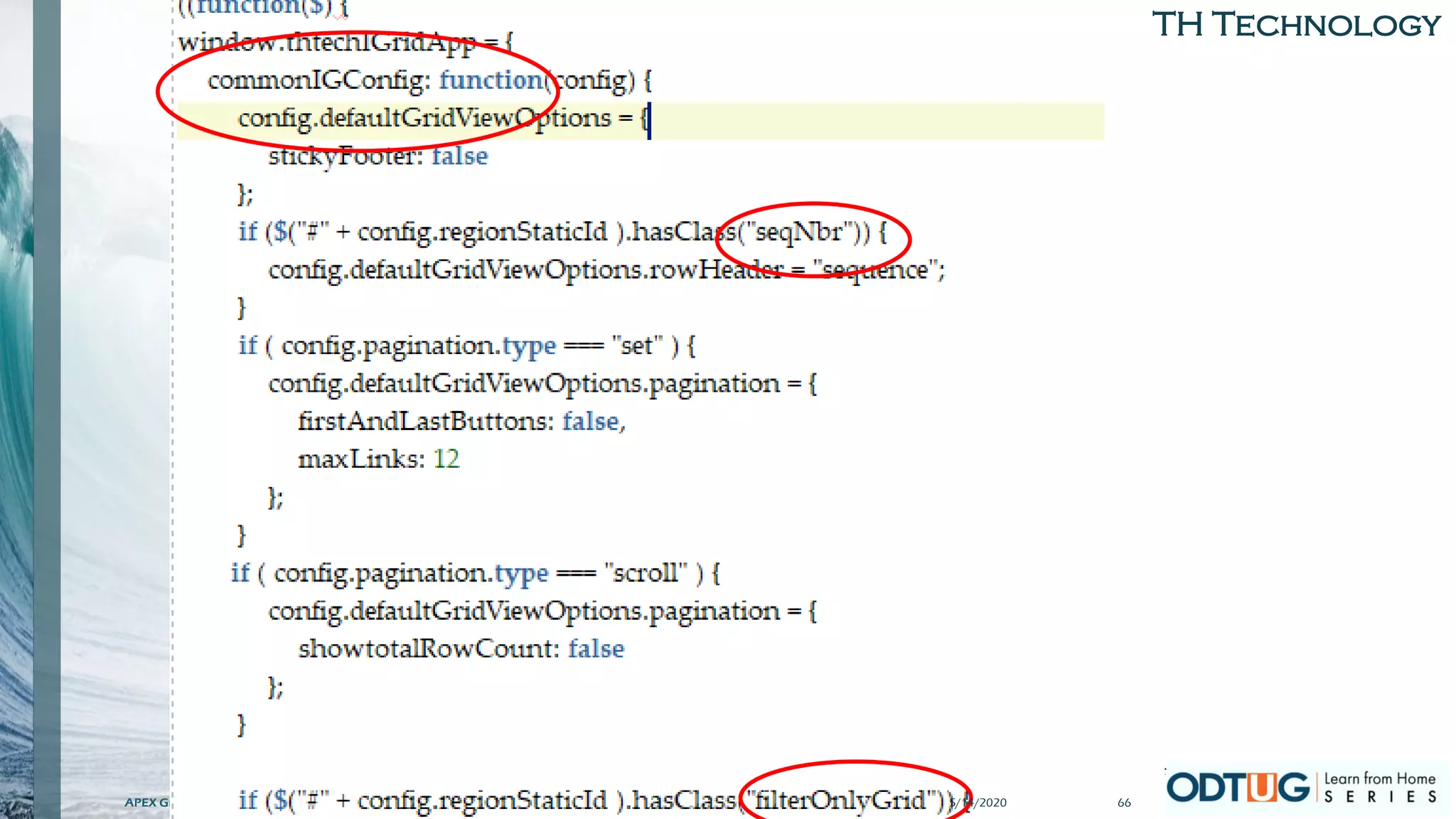
Task: Click the rowHeader "sequence" assignment line
Action: click(606, 270)
